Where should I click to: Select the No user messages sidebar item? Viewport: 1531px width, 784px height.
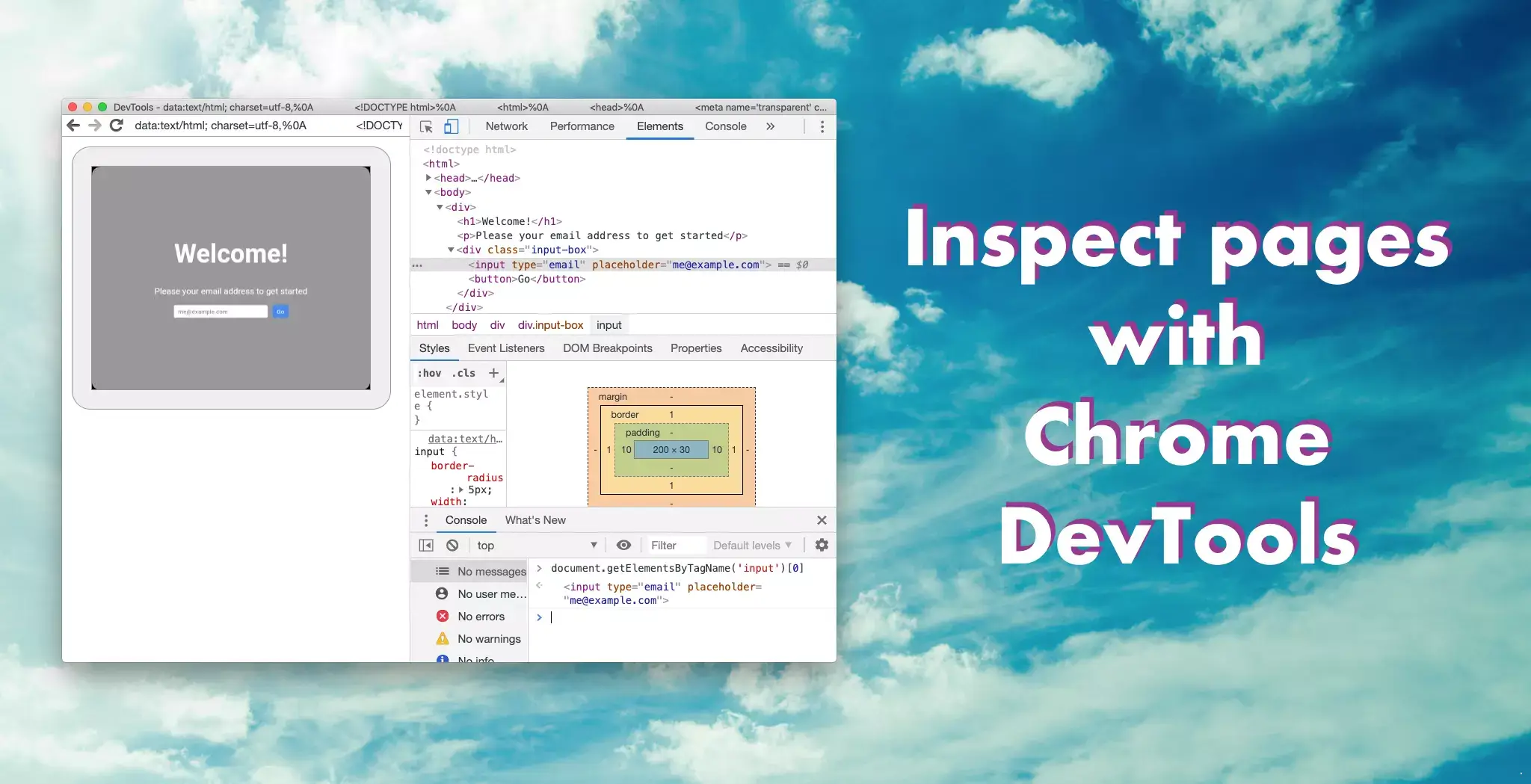pos(469,594)
